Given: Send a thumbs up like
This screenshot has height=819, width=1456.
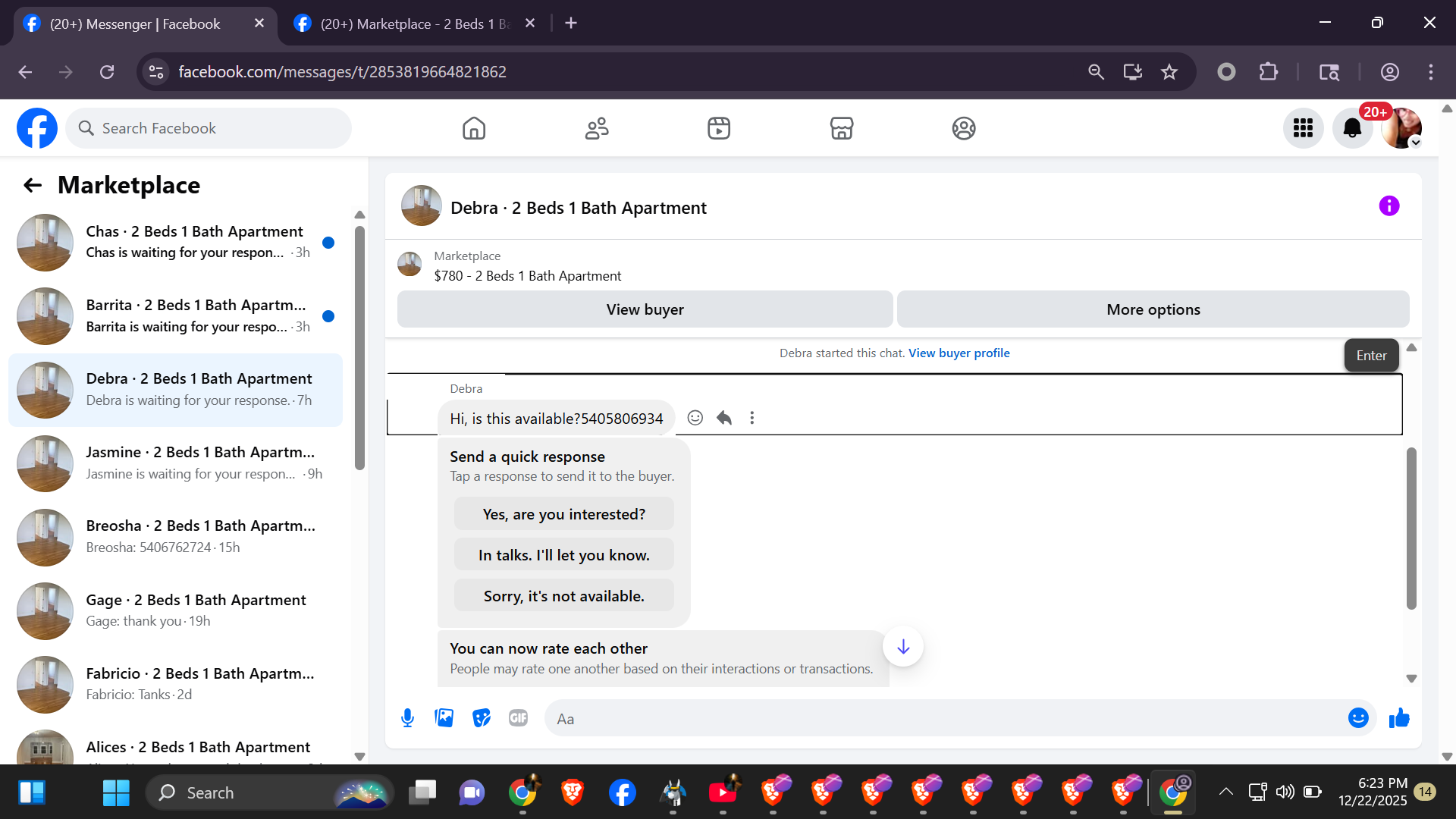Looking at the screenshot, I should click(x=1398, y=717).
